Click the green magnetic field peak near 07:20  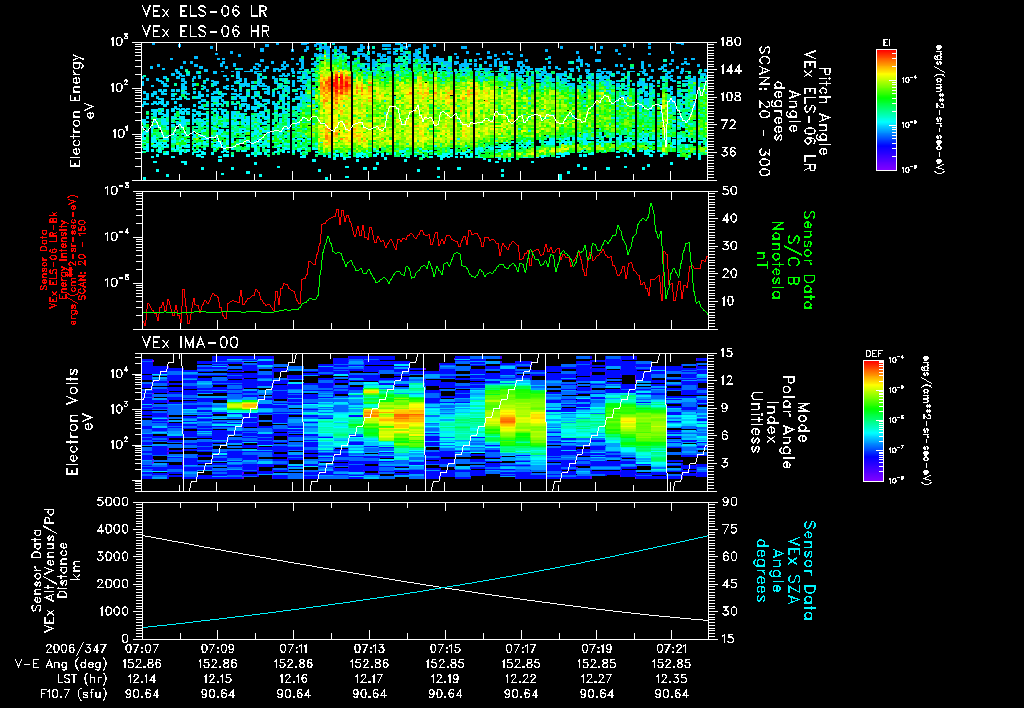651,205
